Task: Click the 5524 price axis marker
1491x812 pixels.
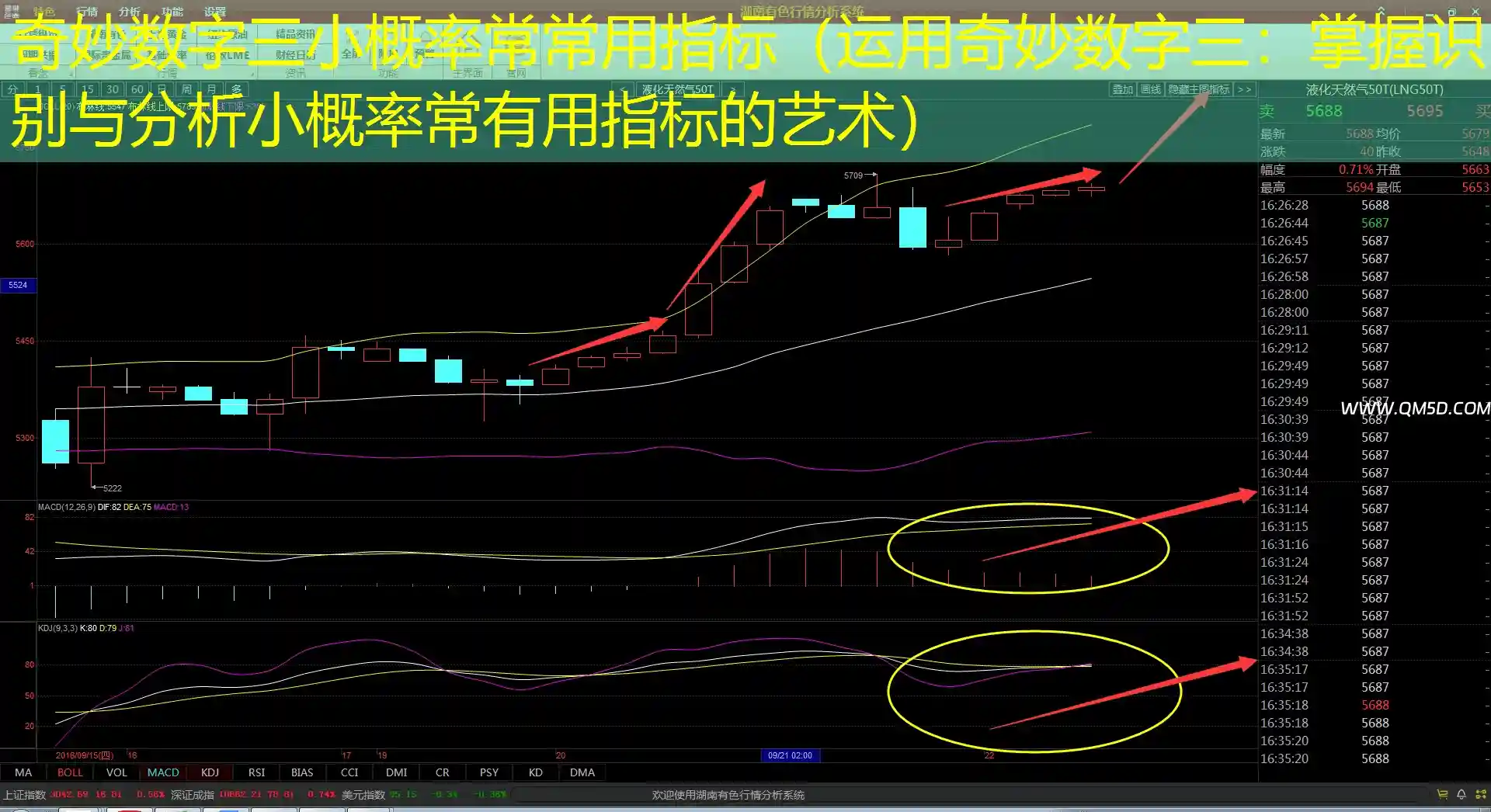Action: (18, 285)
